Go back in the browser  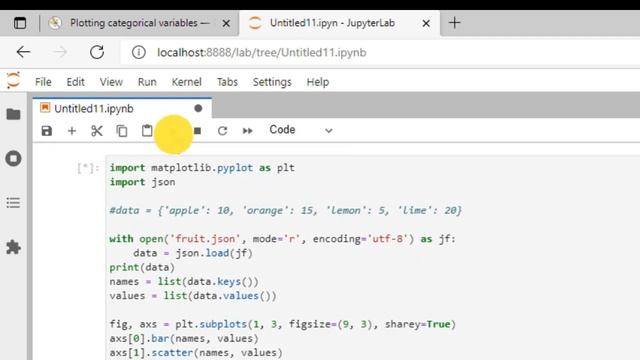tap(23, 52)
